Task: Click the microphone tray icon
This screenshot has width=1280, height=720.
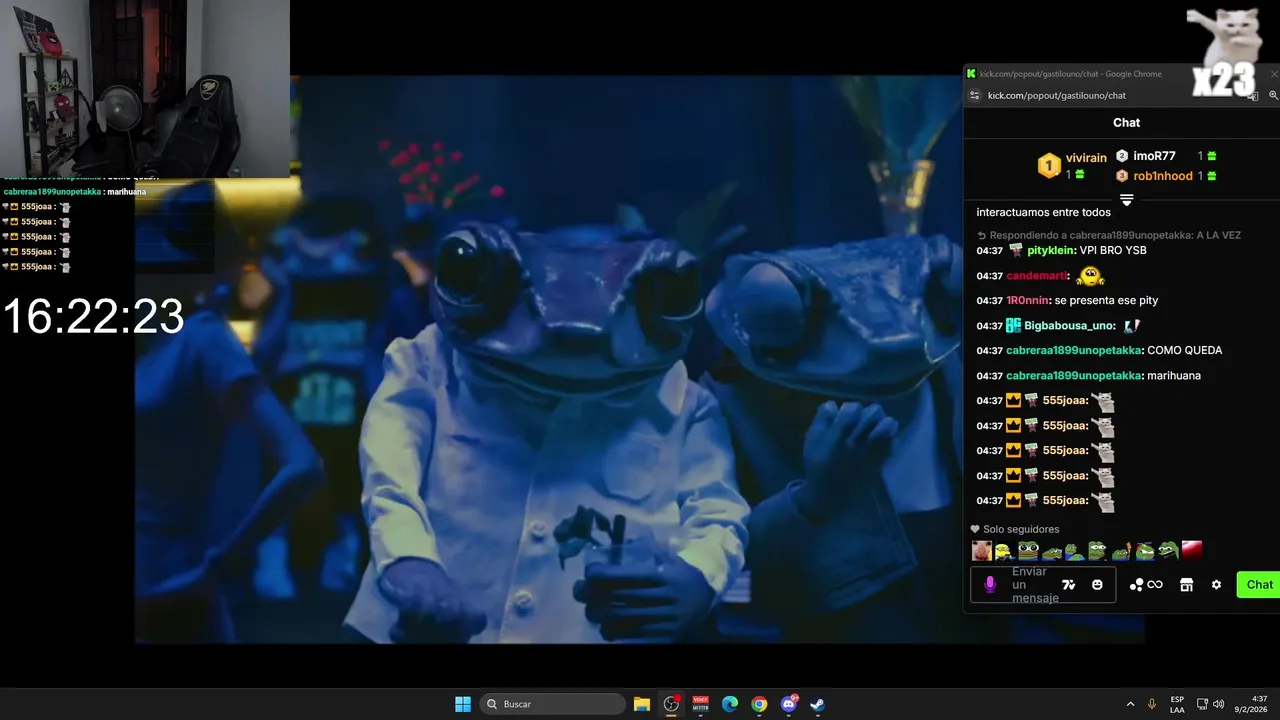Action: tap(1152, 704)
